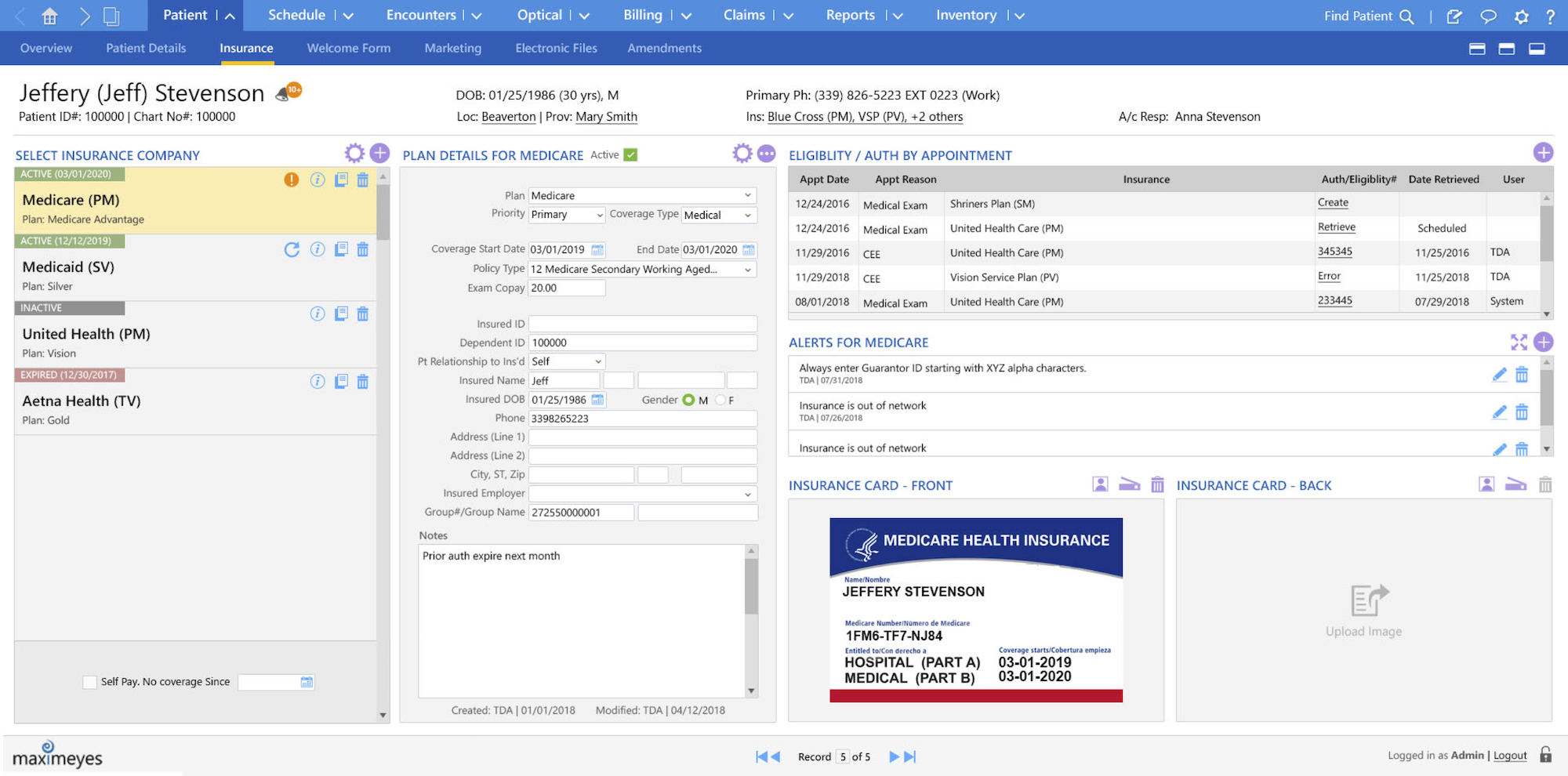Click the Mary Smith provider link
This screenshot has width=1568, height=776.
[606, 117]
